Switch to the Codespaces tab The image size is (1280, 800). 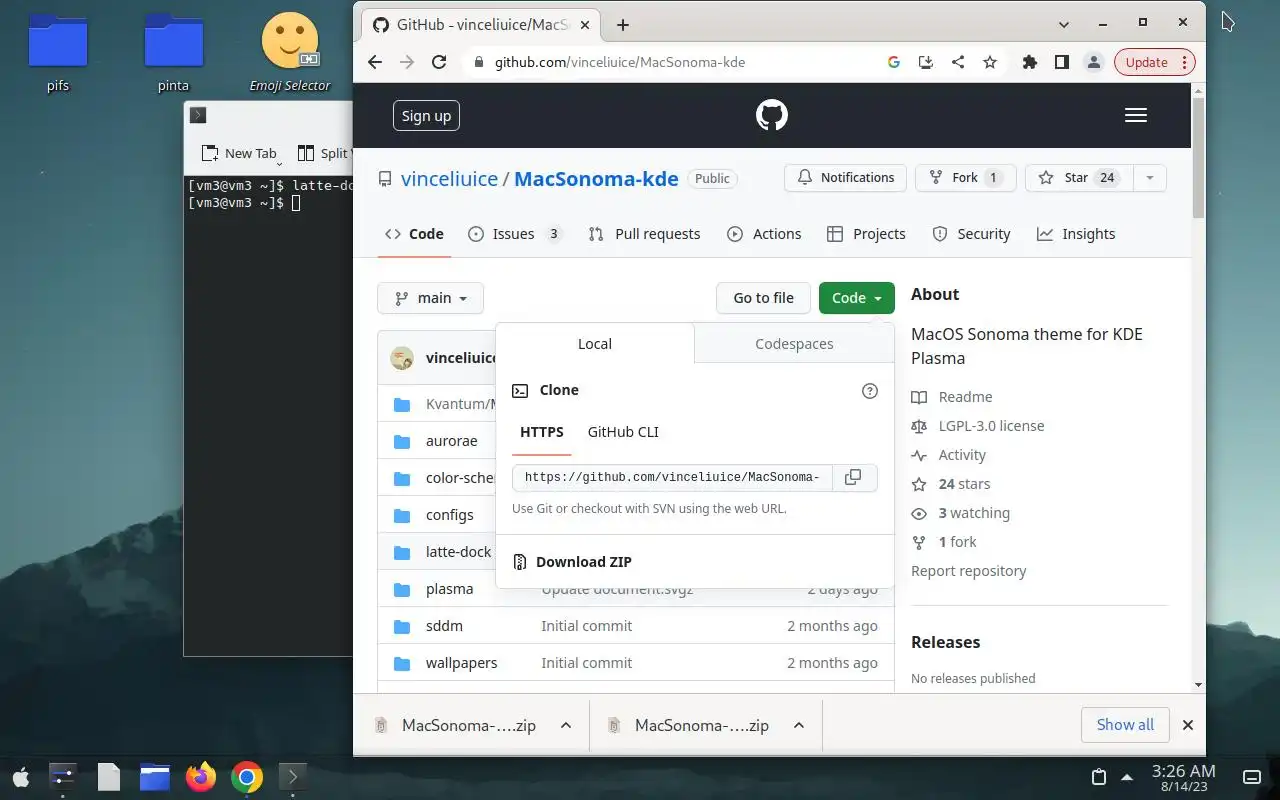(x=794, y=344)
